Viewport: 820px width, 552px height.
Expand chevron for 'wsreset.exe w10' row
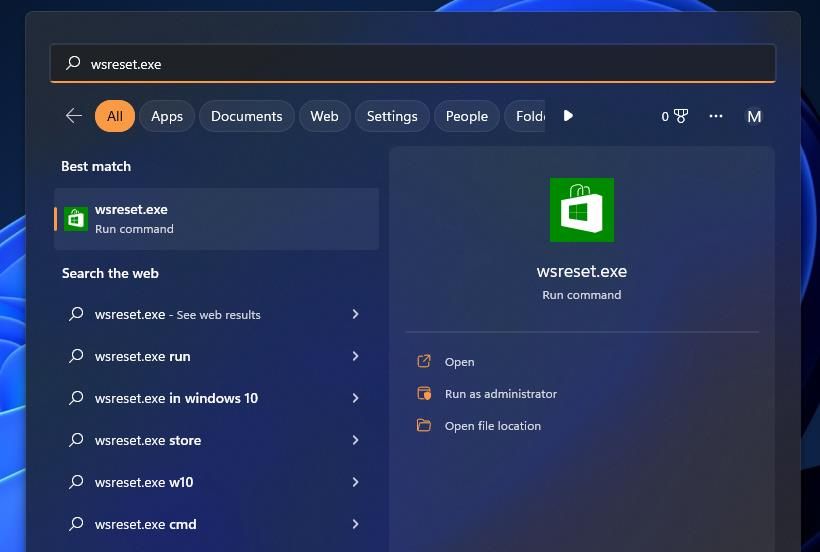click(356, 482)
